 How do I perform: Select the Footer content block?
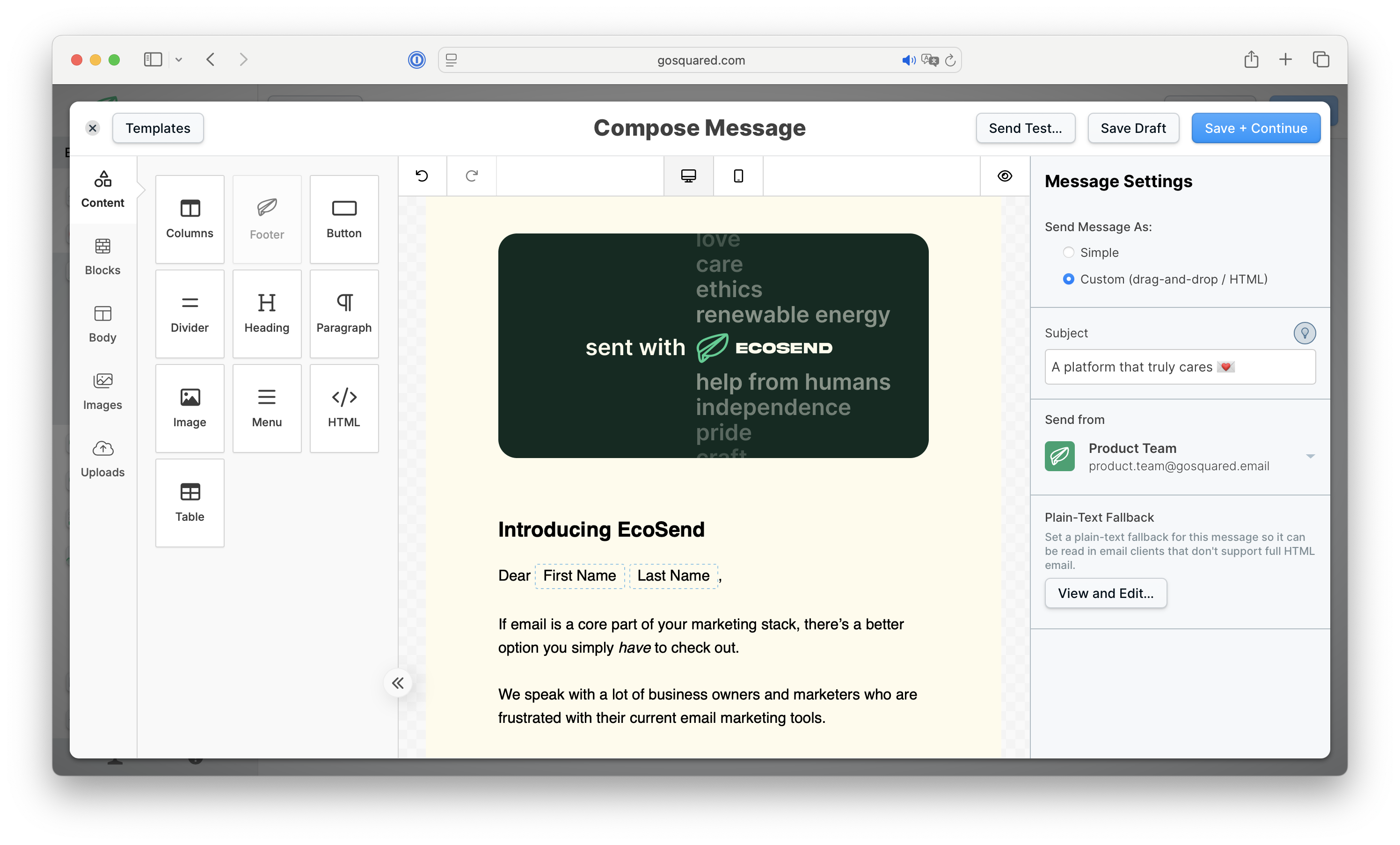tap(267, 219)
